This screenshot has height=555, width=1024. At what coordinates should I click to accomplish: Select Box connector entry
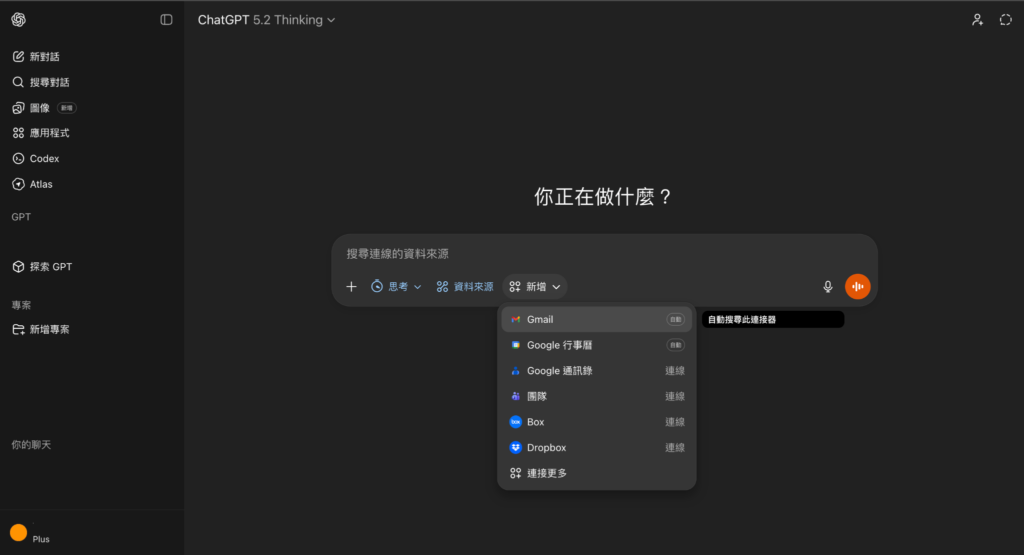596,422
